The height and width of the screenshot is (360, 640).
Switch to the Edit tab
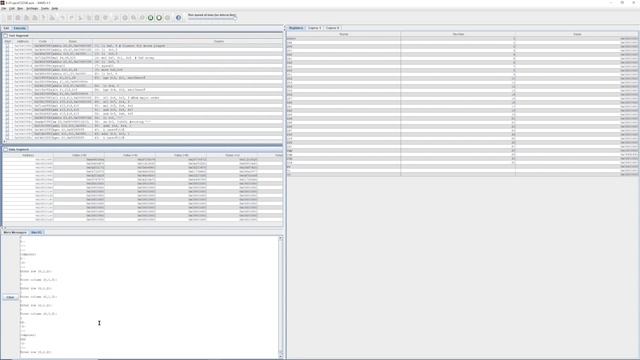coord(6,28)
